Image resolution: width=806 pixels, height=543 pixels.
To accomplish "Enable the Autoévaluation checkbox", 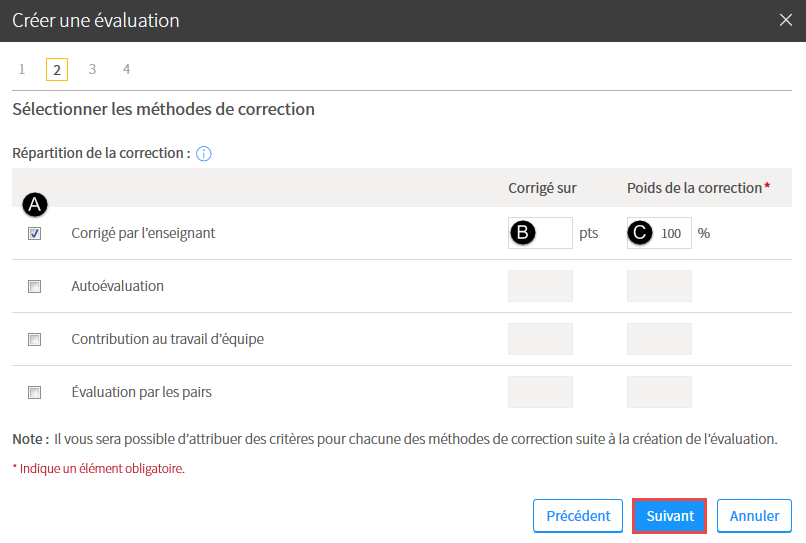I will coord(34,286).
